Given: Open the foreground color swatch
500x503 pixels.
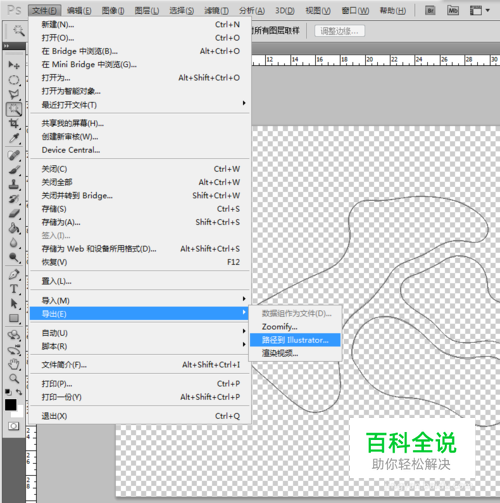Looking at the screenshot, I should click(10, 405).
